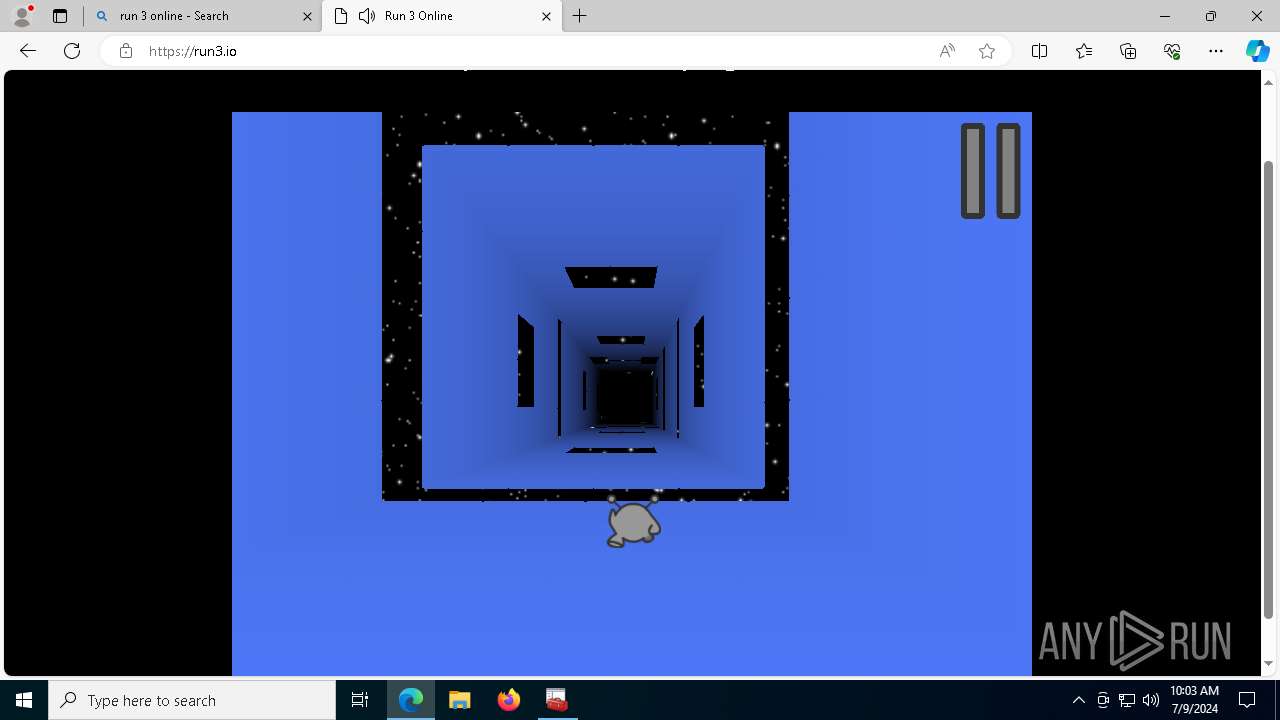Open the Collections panel
This screenshot has width=1280, height=720.
pyautogui.click(x=1128, y=51)
